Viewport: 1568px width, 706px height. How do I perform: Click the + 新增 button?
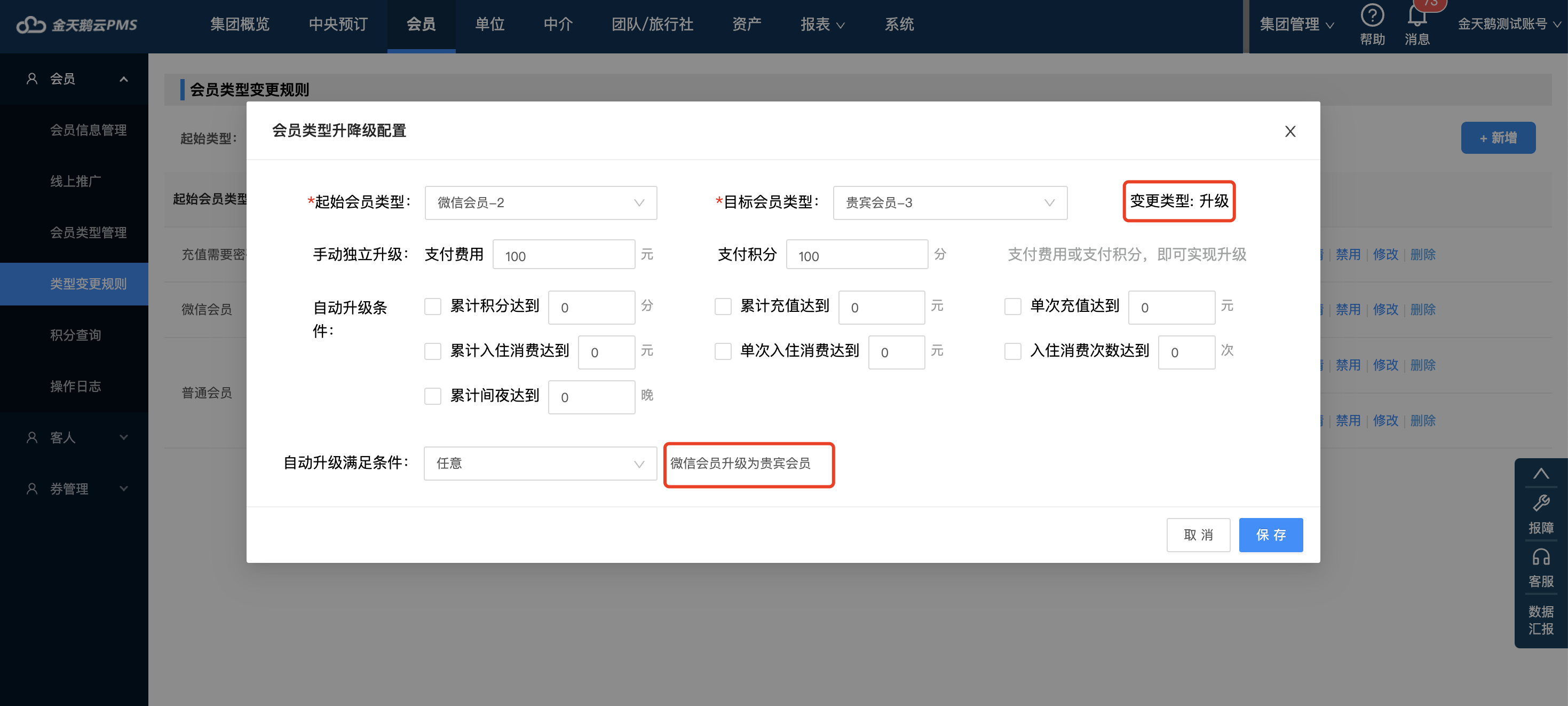(x=1498, y=138)
